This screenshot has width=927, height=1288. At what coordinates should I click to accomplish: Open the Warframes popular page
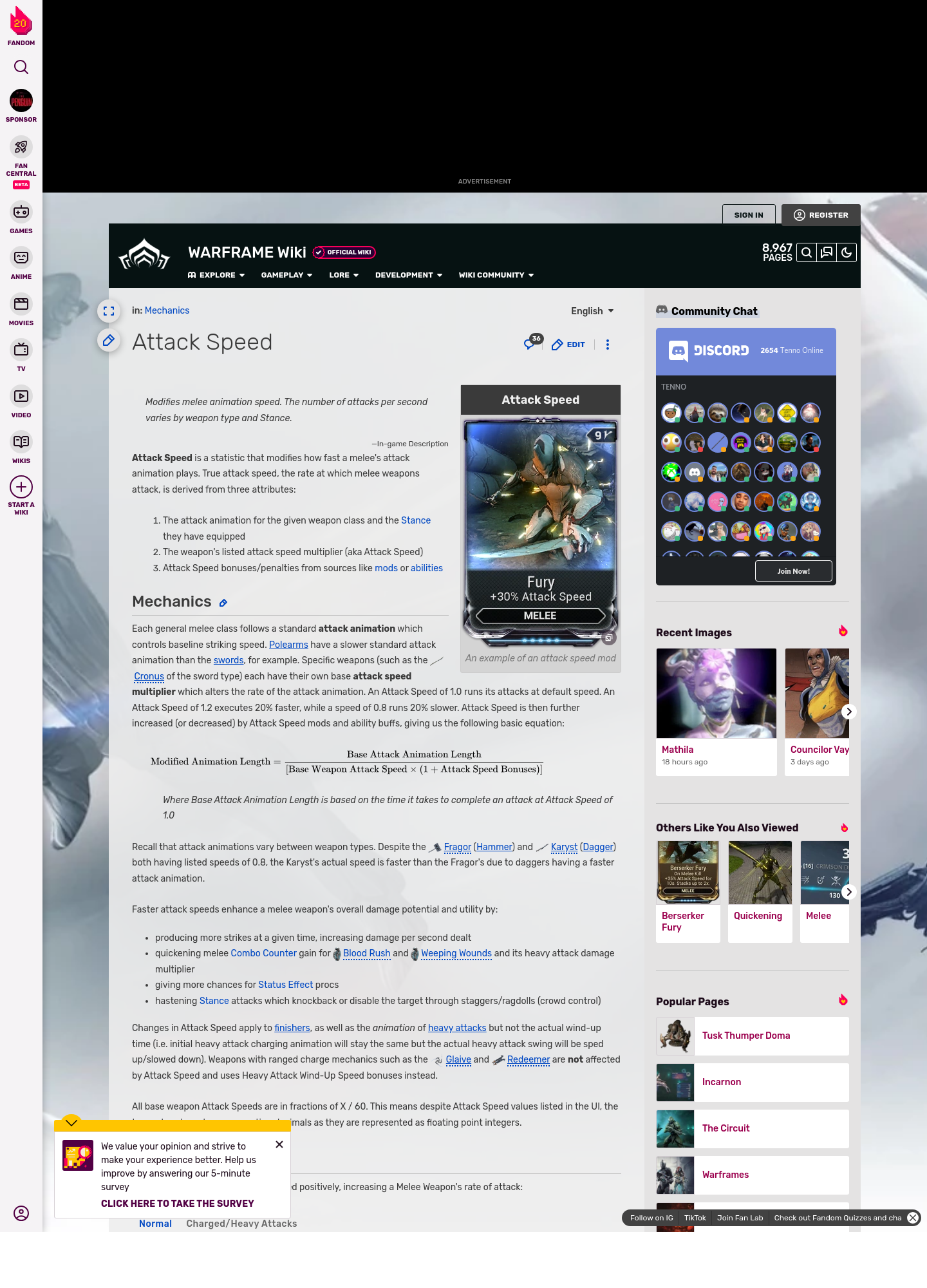tap(753, 1175)
